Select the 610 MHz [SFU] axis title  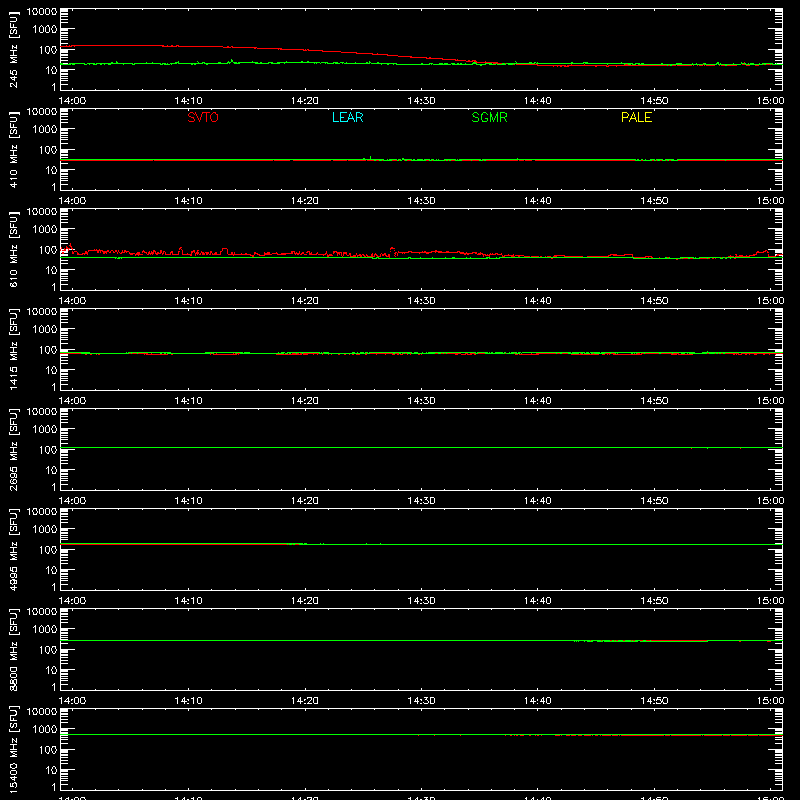tap(14, 249)
